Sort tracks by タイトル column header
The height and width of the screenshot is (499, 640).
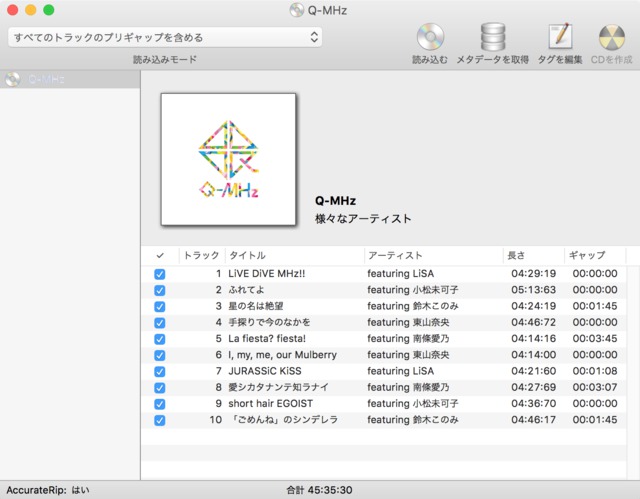(292, 255)
